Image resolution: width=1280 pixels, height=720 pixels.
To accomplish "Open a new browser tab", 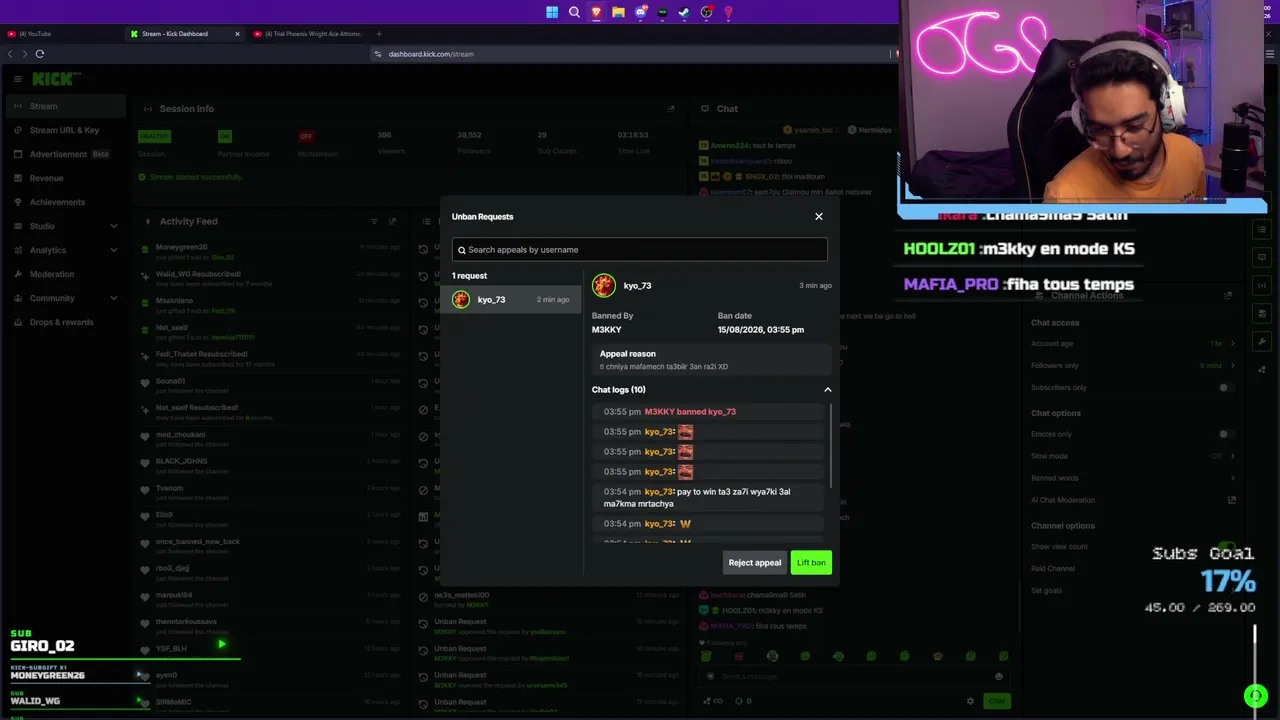I will (x=378, y=34).
